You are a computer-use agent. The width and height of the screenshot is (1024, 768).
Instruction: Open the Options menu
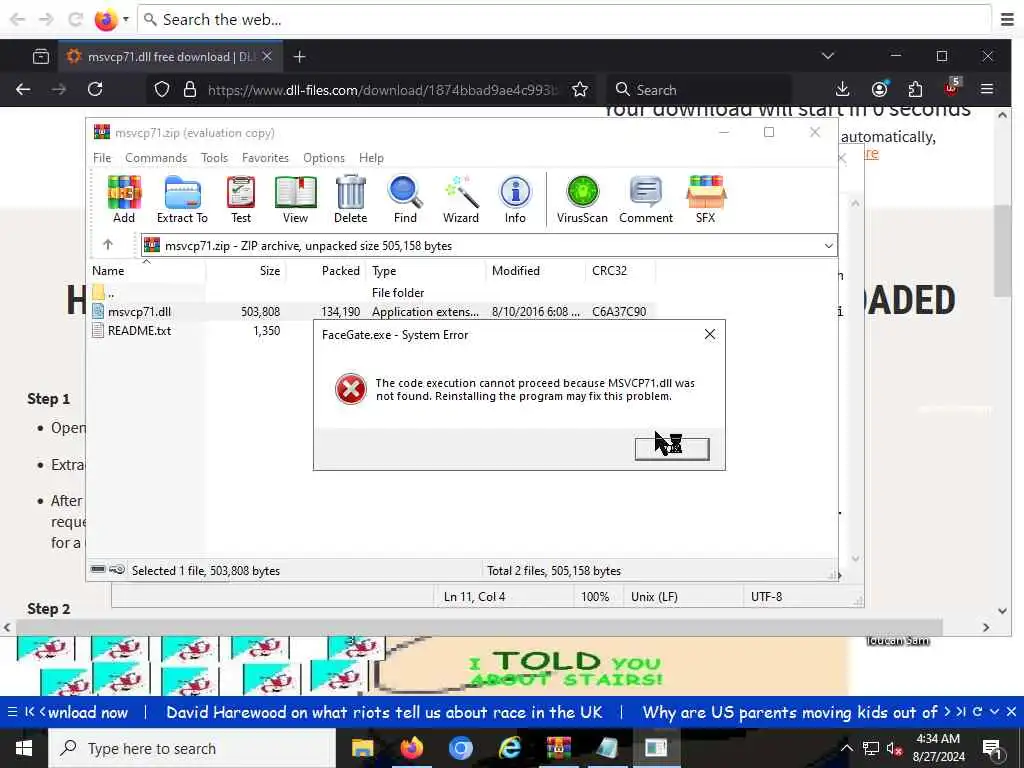tap(324, 158)
